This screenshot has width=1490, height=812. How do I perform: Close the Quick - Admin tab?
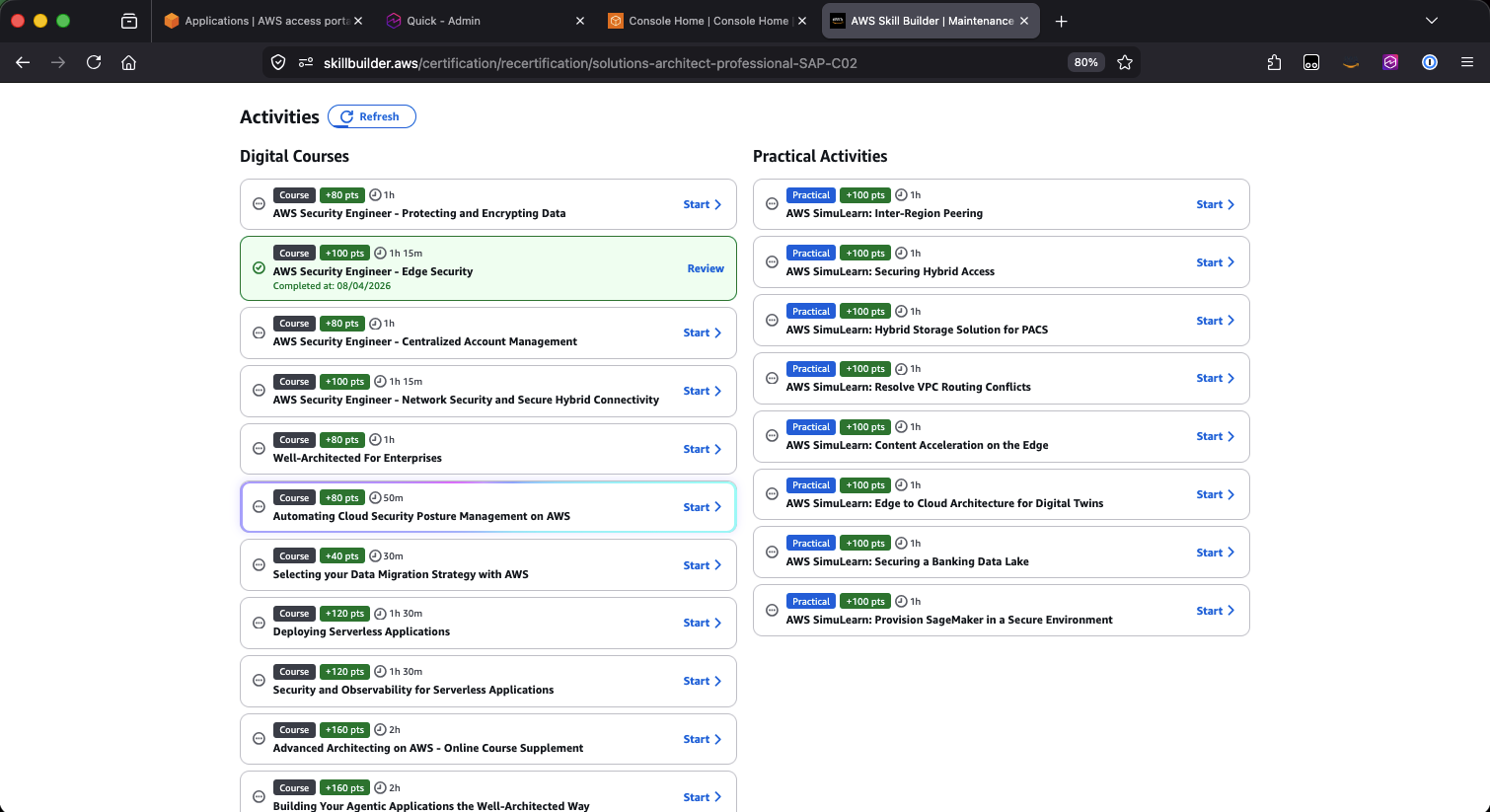tap(580, 21)
